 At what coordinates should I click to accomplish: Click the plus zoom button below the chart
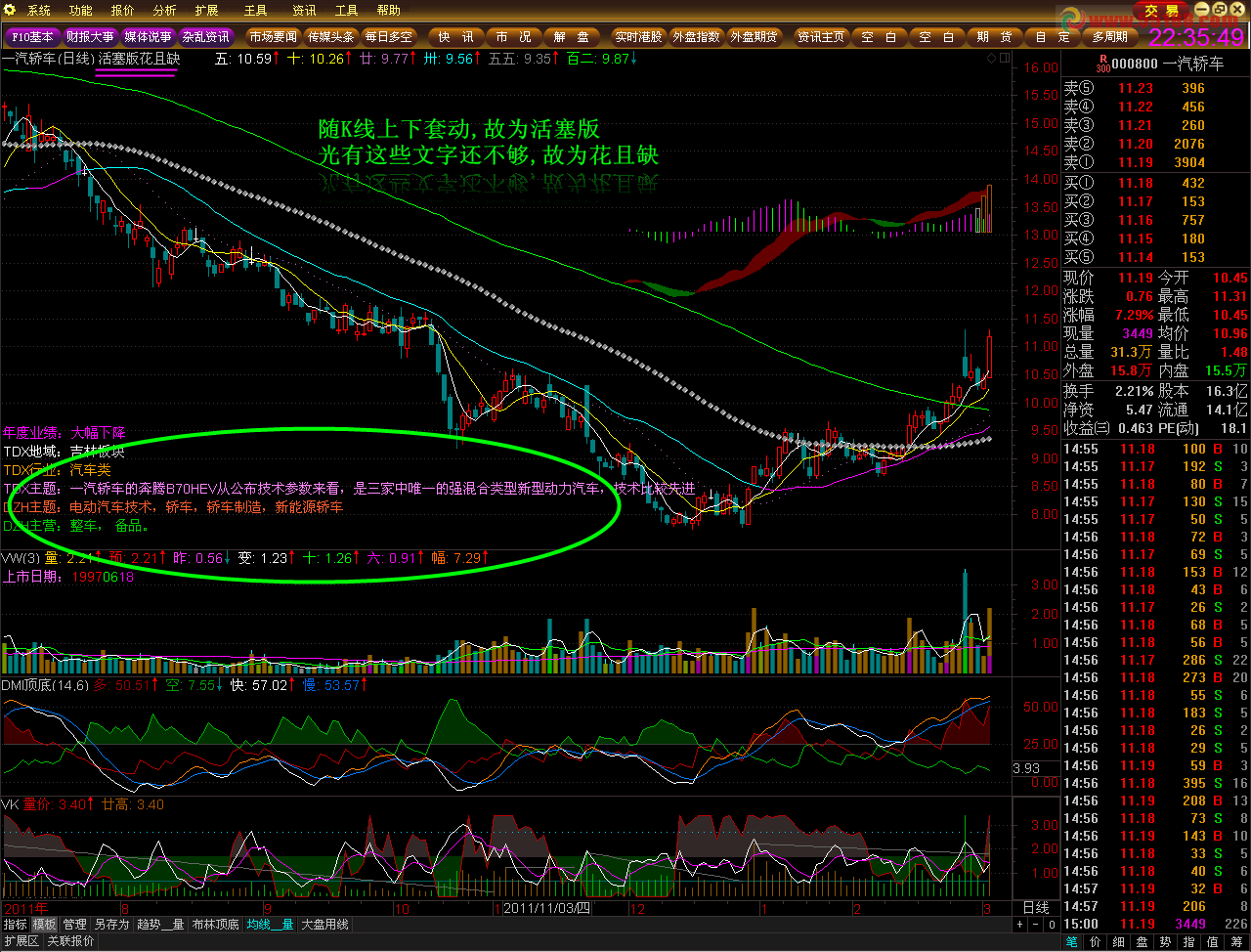(x=1019, y=925)
